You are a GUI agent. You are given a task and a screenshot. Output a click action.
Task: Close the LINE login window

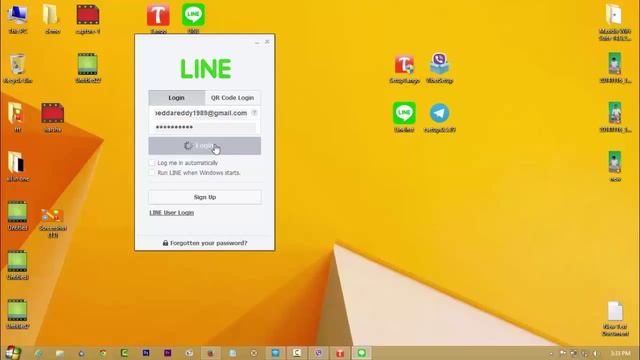click(x=267, y=42)
